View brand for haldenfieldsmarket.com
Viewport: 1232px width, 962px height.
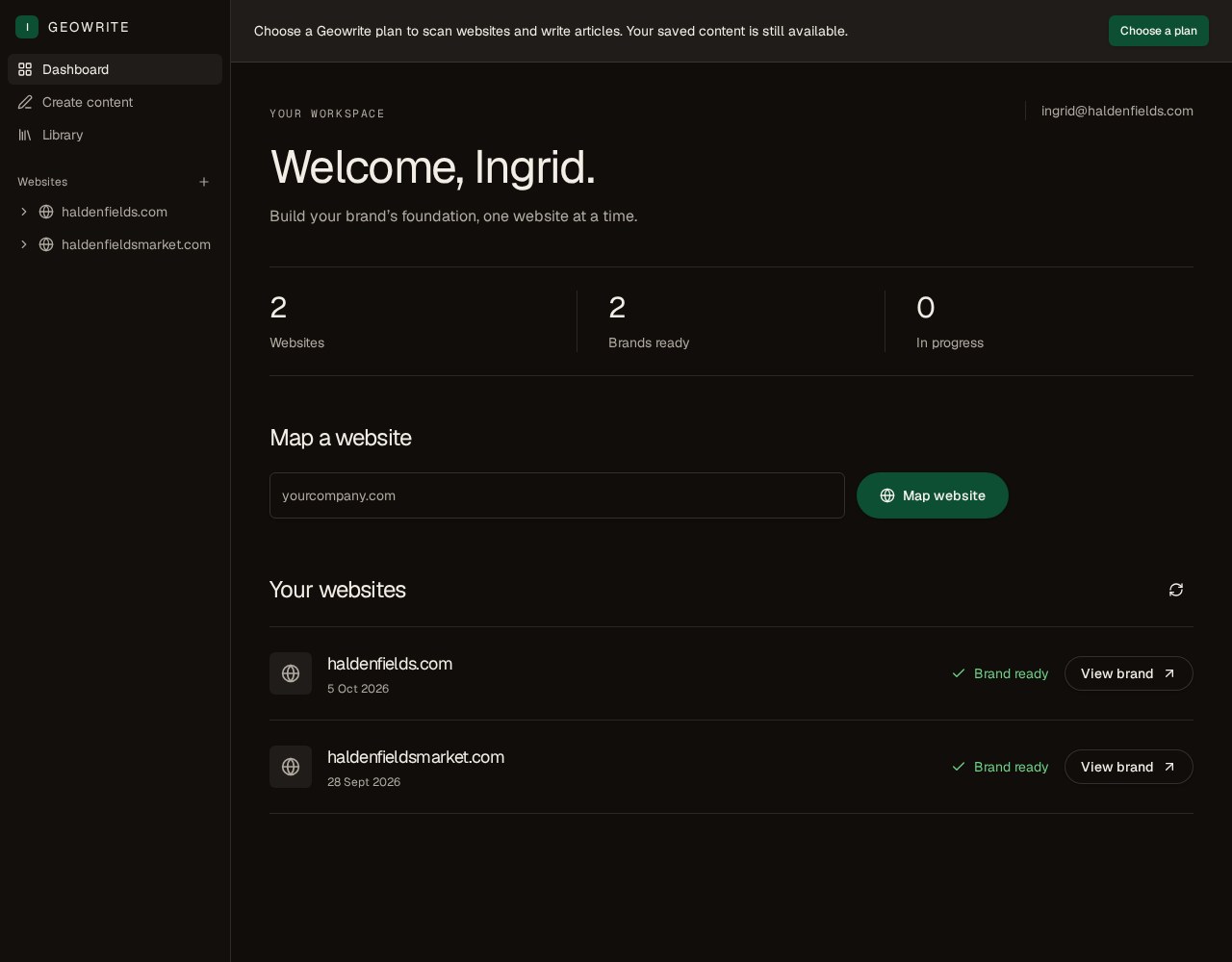tap(1129, 767)
